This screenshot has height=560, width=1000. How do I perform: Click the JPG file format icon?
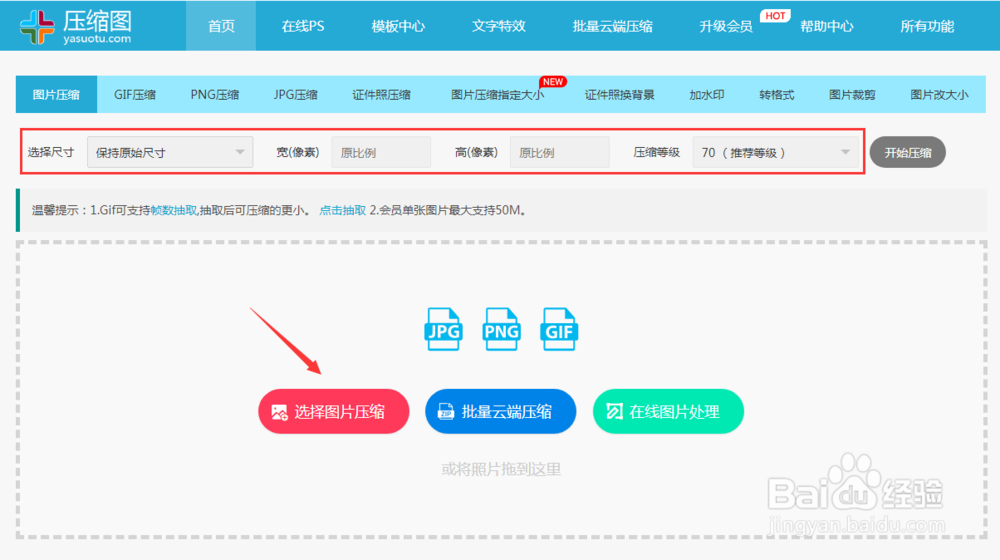coord(443,329)
